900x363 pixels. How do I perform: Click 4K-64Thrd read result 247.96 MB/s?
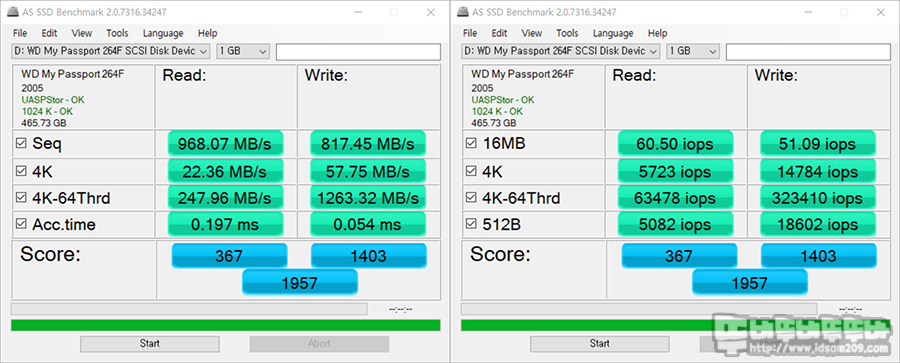(x=226, y=198)
